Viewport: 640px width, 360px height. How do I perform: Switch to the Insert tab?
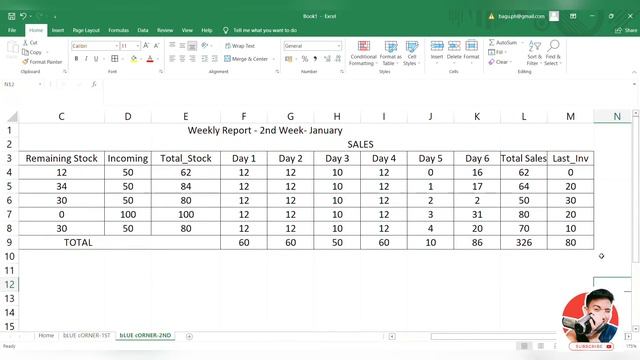pyautogui.click(x=58, y=30)
